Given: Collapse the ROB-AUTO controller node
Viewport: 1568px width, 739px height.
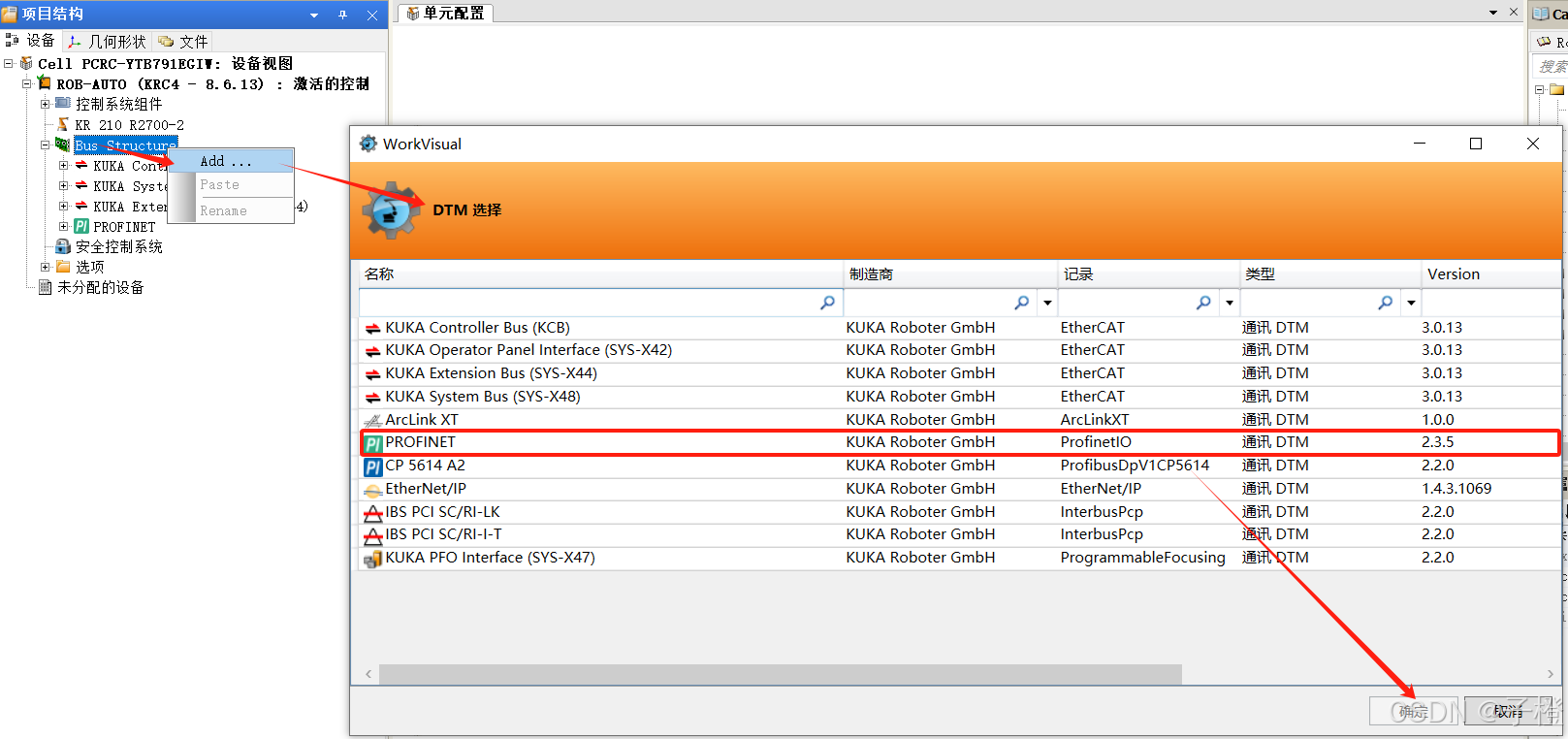Looking at the screenshot, I should coord(26,83).
